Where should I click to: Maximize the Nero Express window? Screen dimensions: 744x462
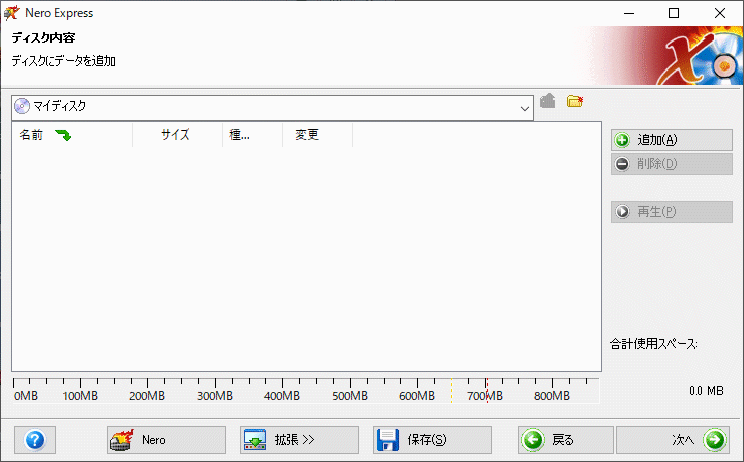pos(674,13)
